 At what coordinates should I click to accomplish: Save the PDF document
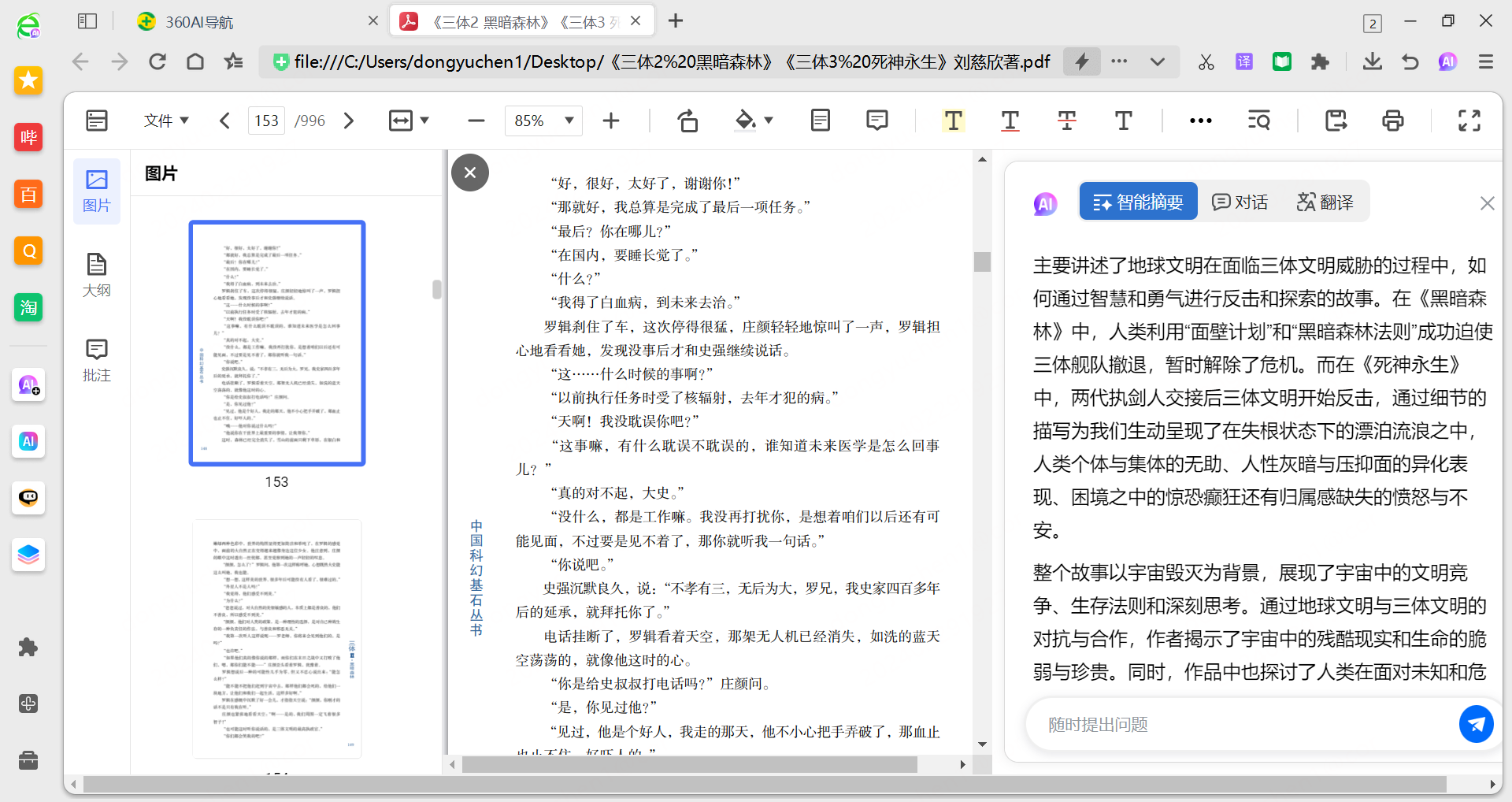[x=1336, y=121]
